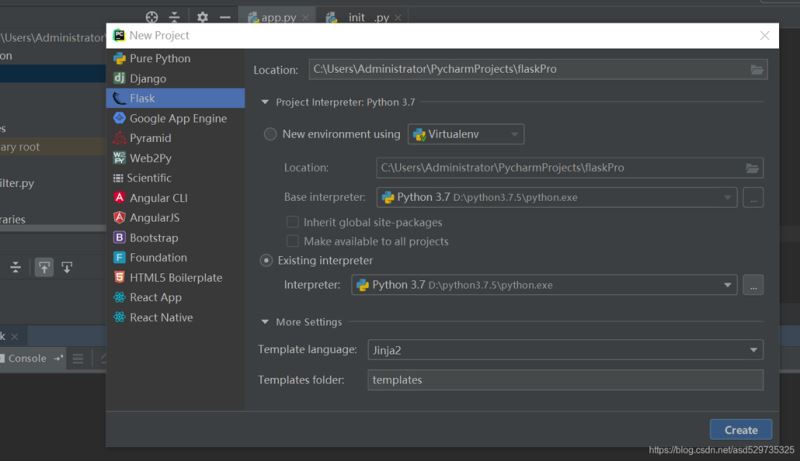Click ellipsis button beside existing Interpreter
The height and width of the screenshot is (461, 800).
(x=753, y=285)
